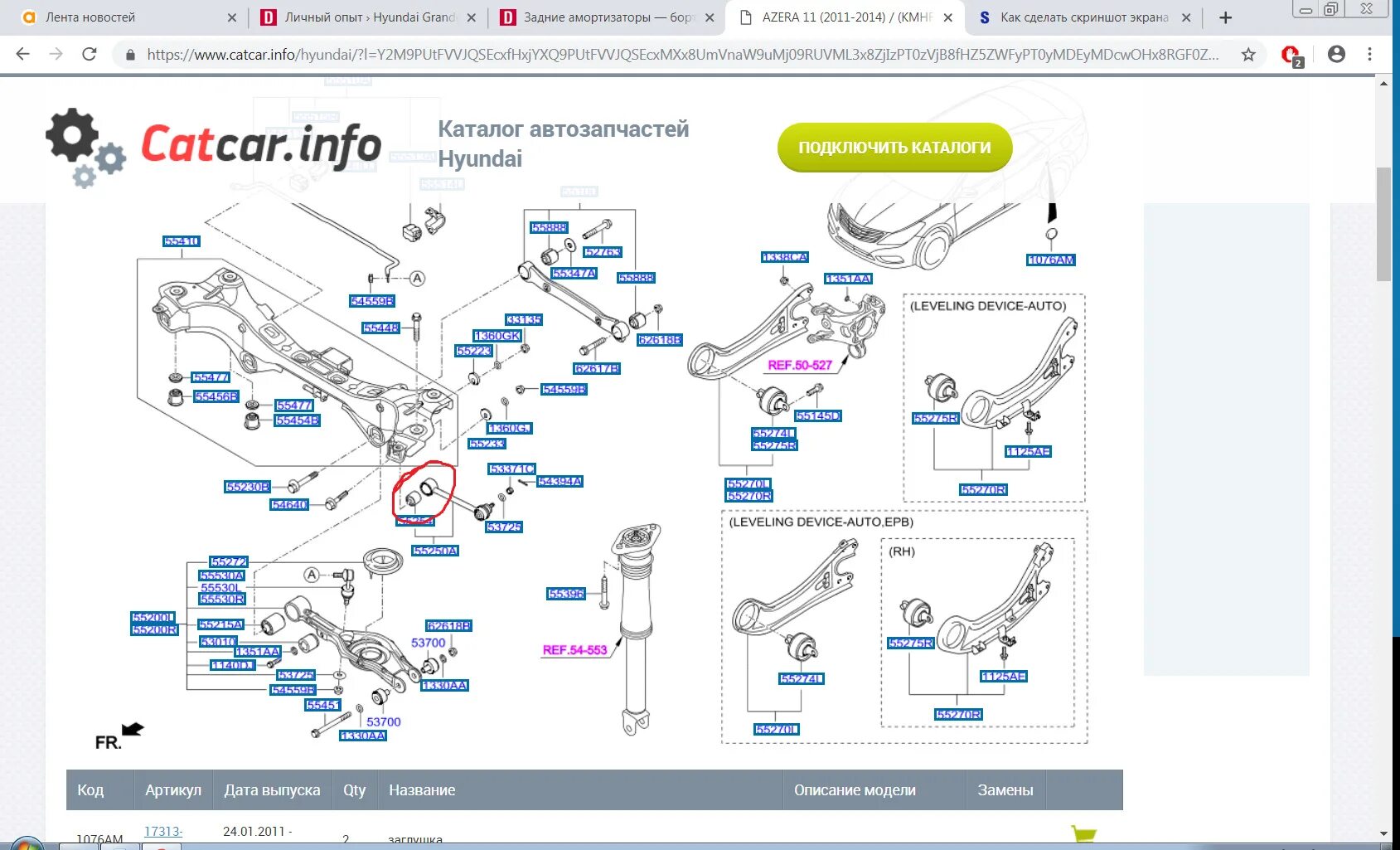Close the AZERA 11 tab
This screenshot has width=1400, height=850.
947,17
